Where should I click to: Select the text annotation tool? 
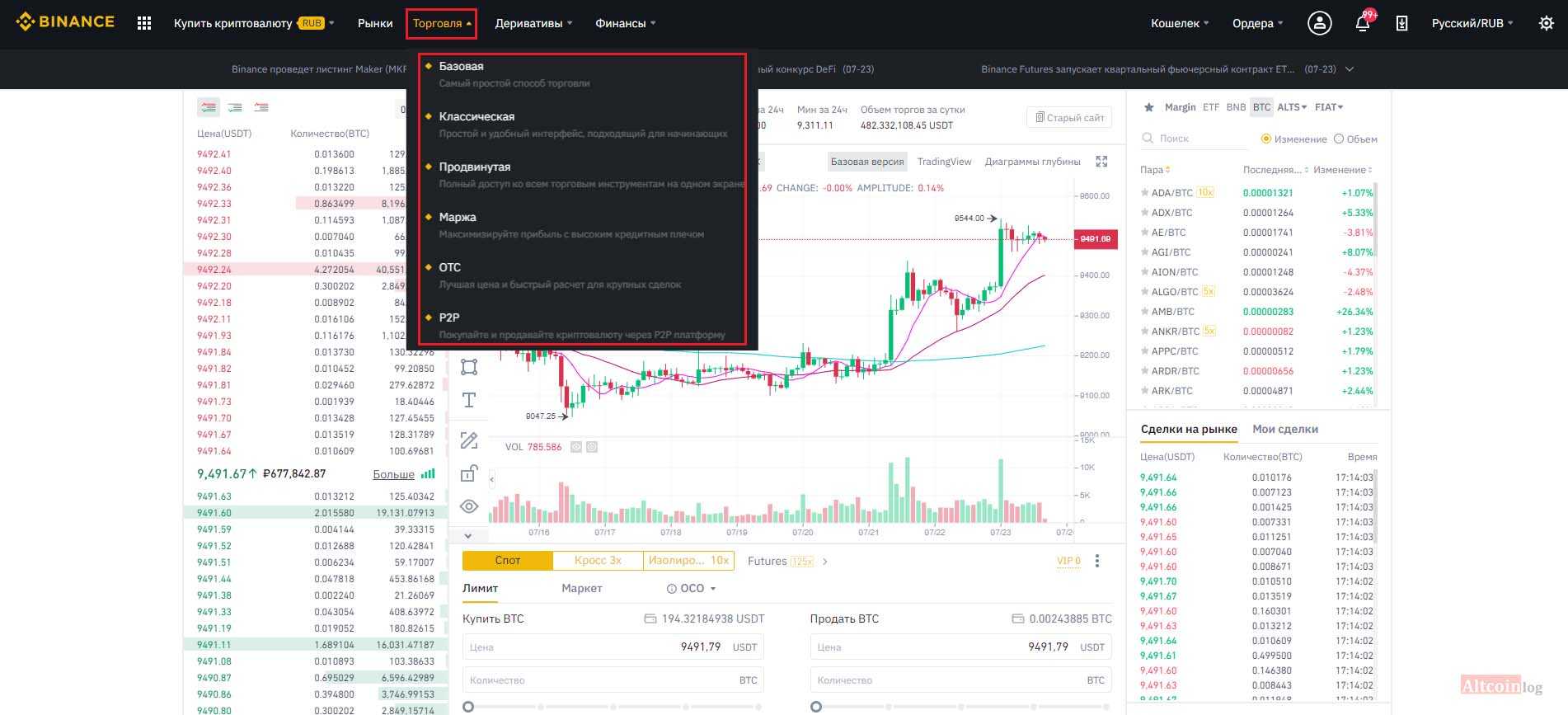pyautogui.click(x=469, y=400)
